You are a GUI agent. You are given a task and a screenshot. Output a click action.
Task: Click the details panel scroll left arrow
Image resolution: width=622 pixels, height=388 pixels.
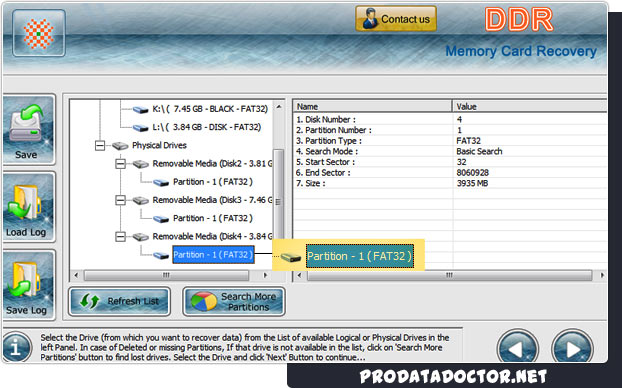click(x=299, y=275)
